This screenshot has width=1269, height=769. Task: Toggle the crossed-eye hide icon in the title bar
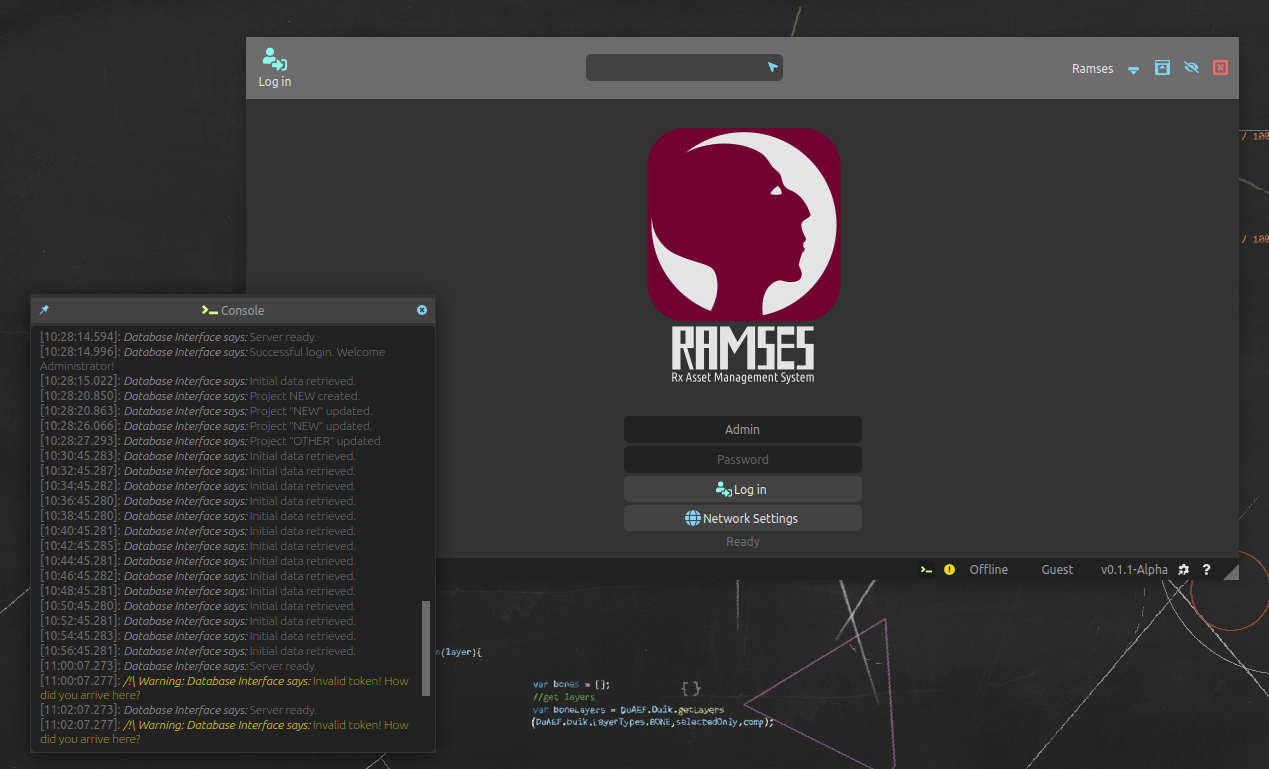click(1191, 68)
